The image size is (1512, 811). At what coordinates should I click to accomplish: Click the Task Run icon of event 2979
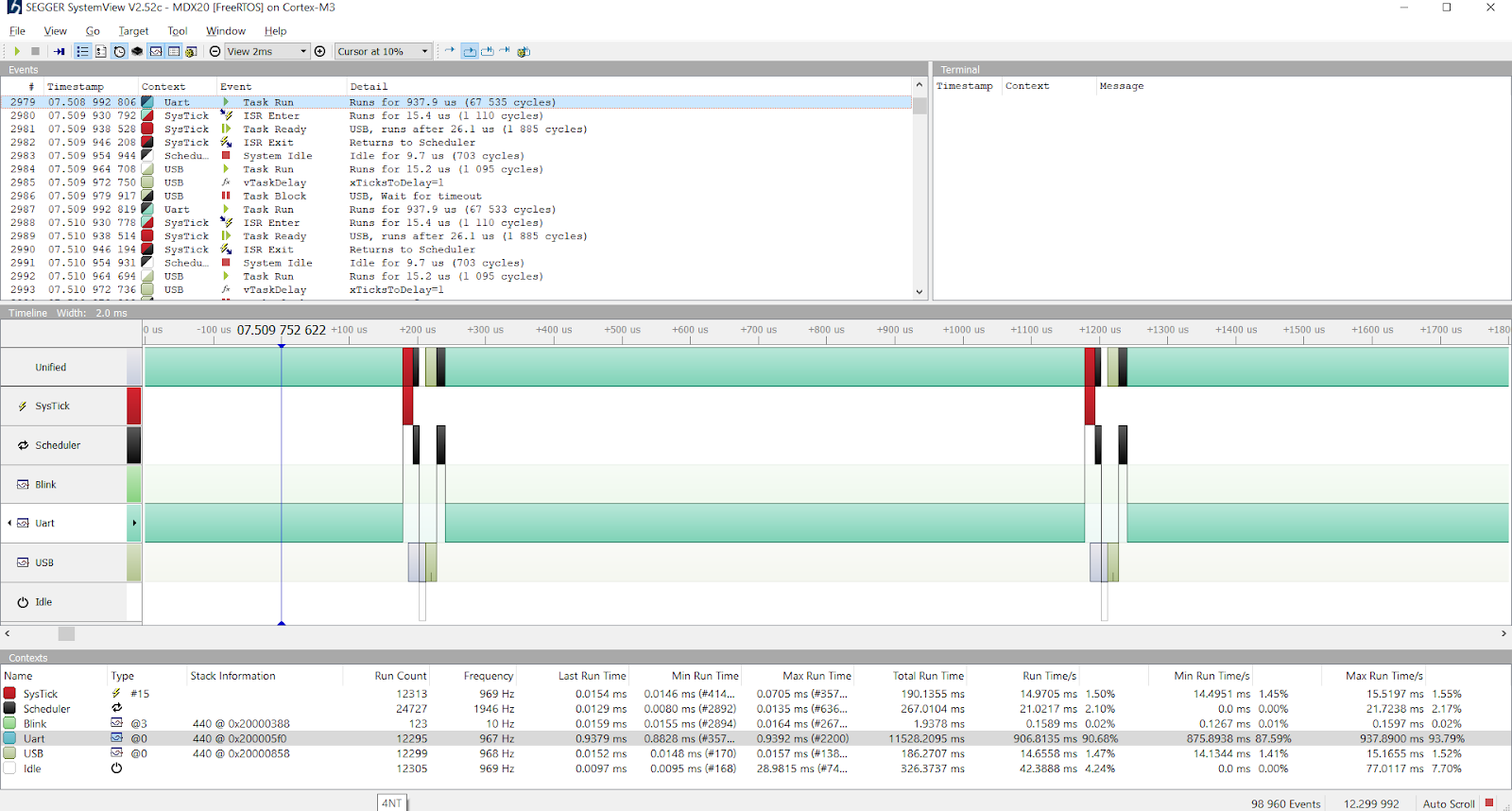tap(226, 102)
